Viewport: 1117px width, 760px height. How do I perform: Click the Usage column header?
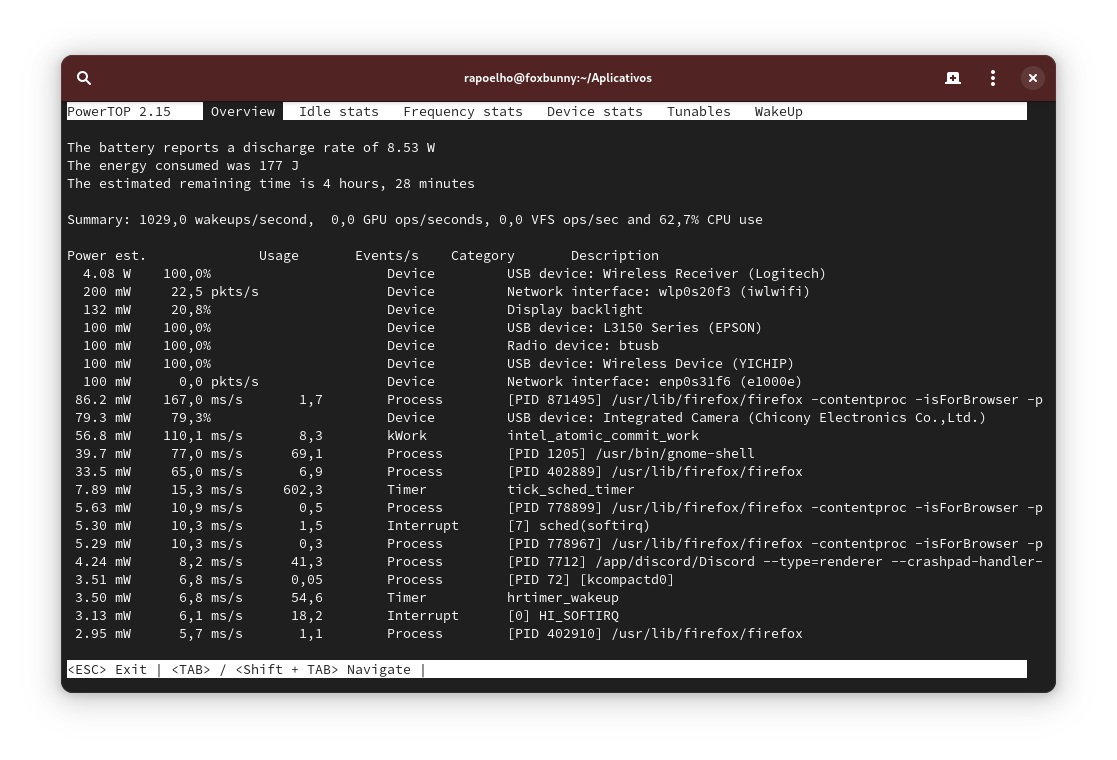(279, 255)
